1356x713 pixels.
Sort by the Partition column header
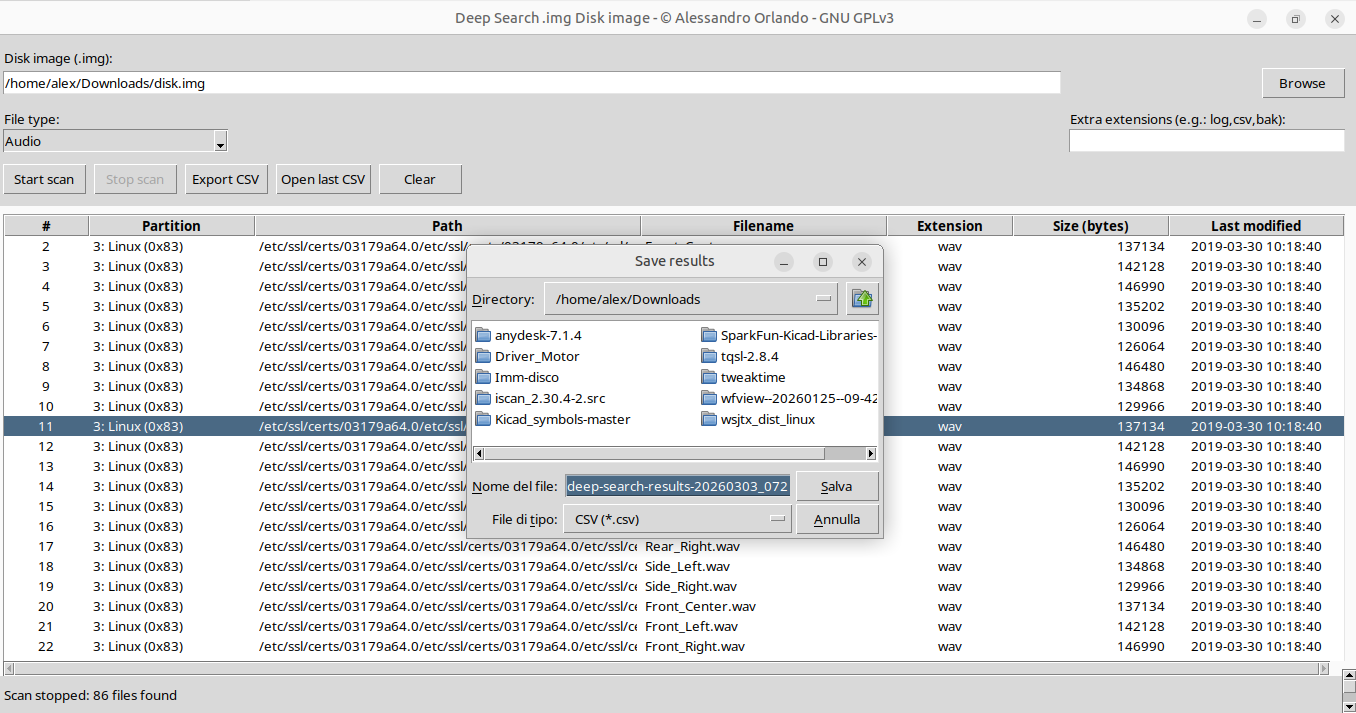point(171,226)
